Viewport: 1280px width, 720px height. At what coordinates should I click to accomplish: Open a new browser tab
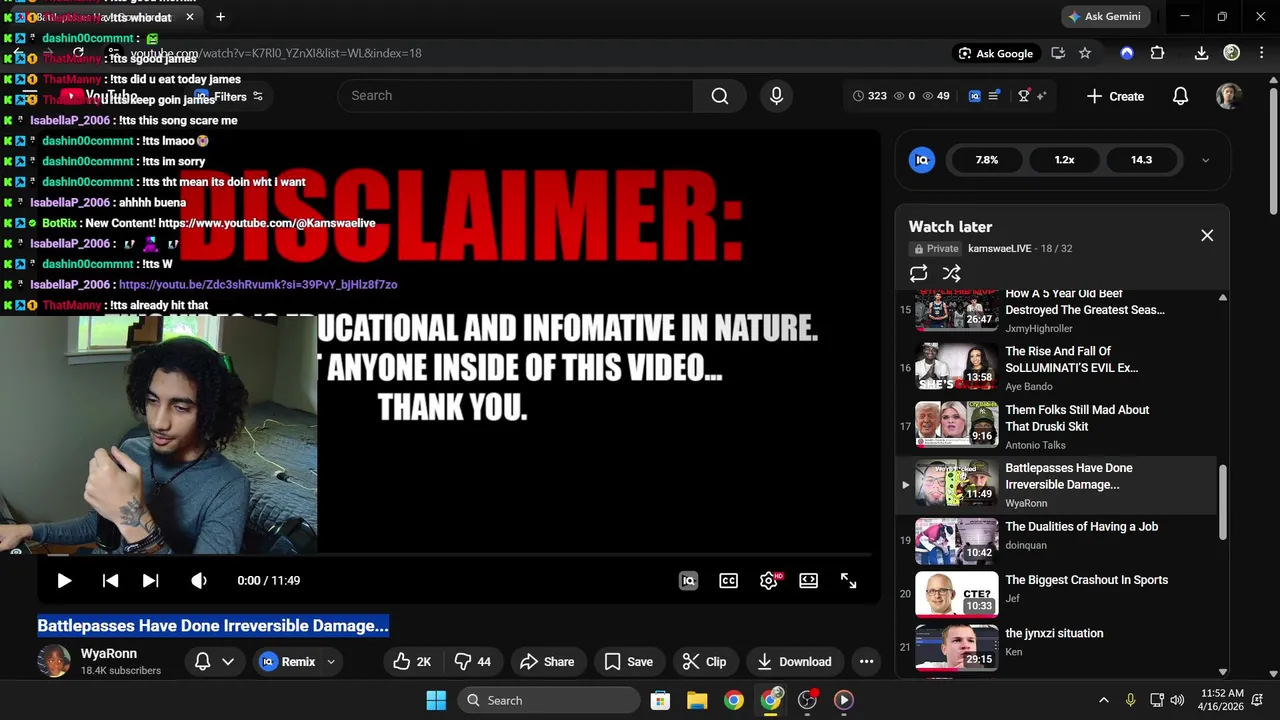click(x=220, y=17)
